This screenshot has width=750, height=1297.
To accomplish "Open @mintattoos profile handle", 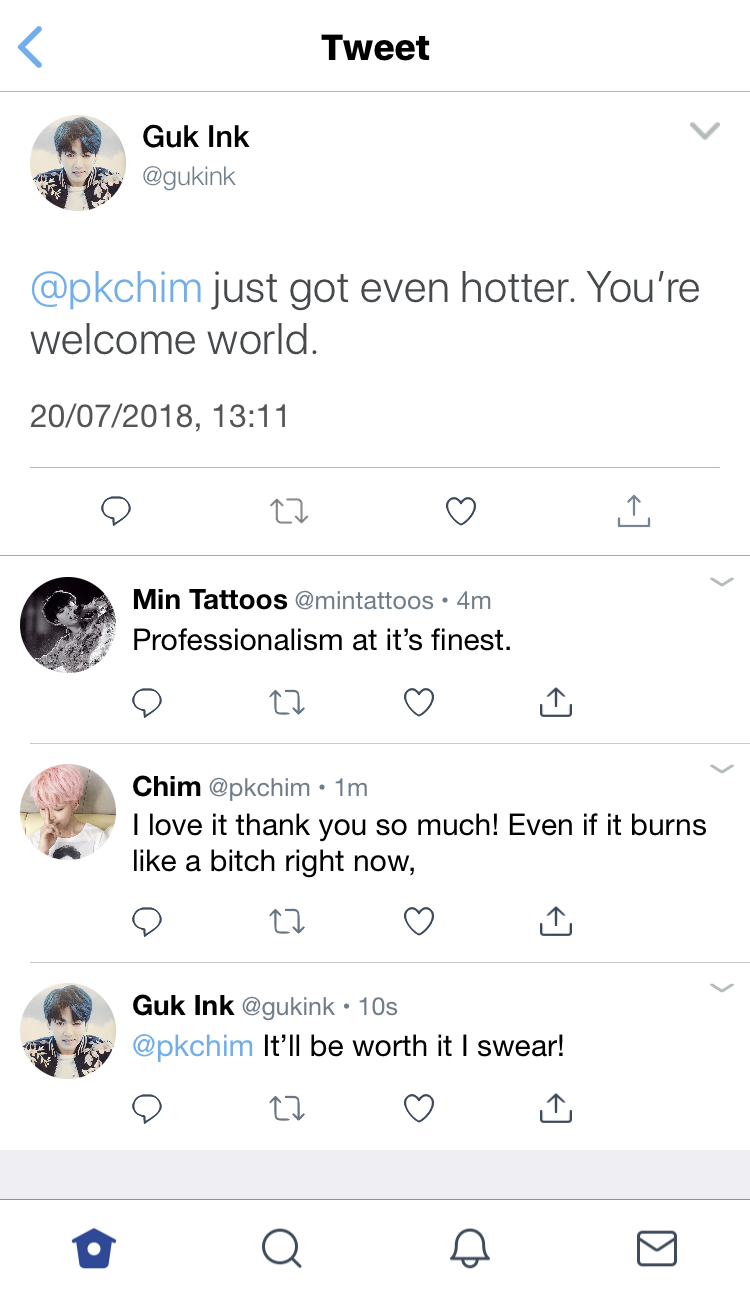I will click(364, 601).
